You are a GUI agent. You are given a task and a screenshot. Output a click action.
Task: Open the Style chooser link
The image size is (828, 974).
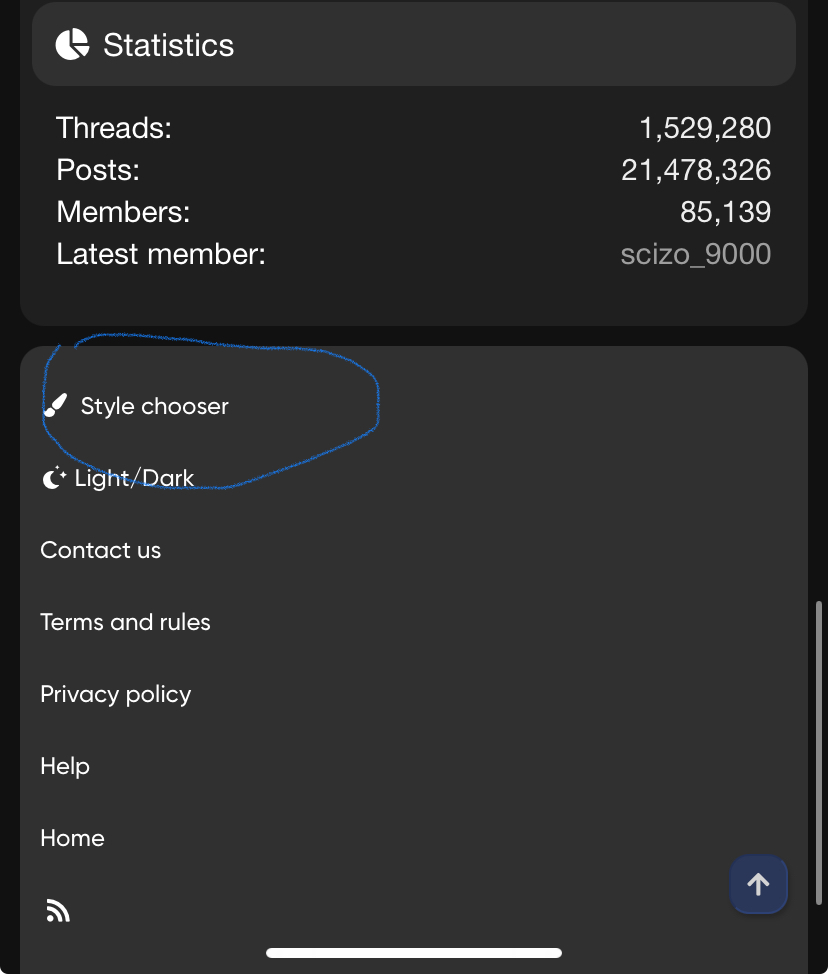coord(154,406)
